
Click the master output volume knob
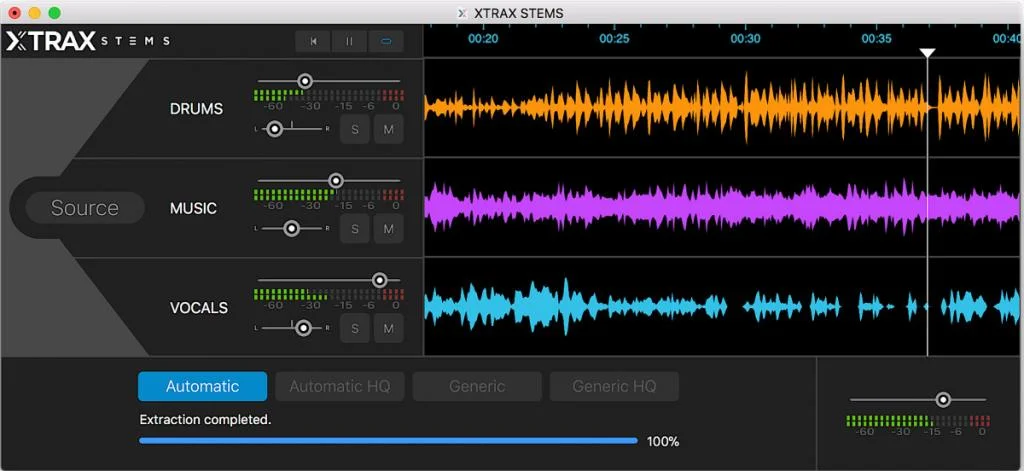point(942,400)
